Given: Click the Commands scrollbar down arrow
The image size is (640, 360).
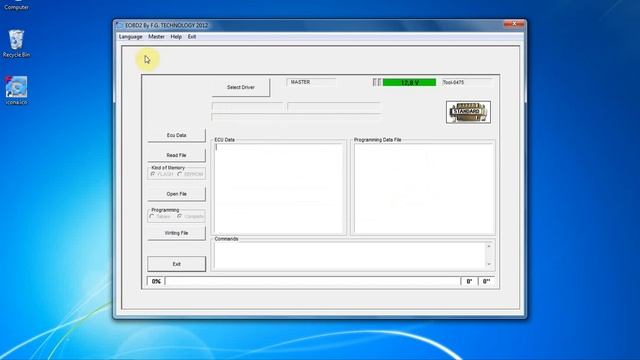Looking at the screenshot, I should click(489, 264).
